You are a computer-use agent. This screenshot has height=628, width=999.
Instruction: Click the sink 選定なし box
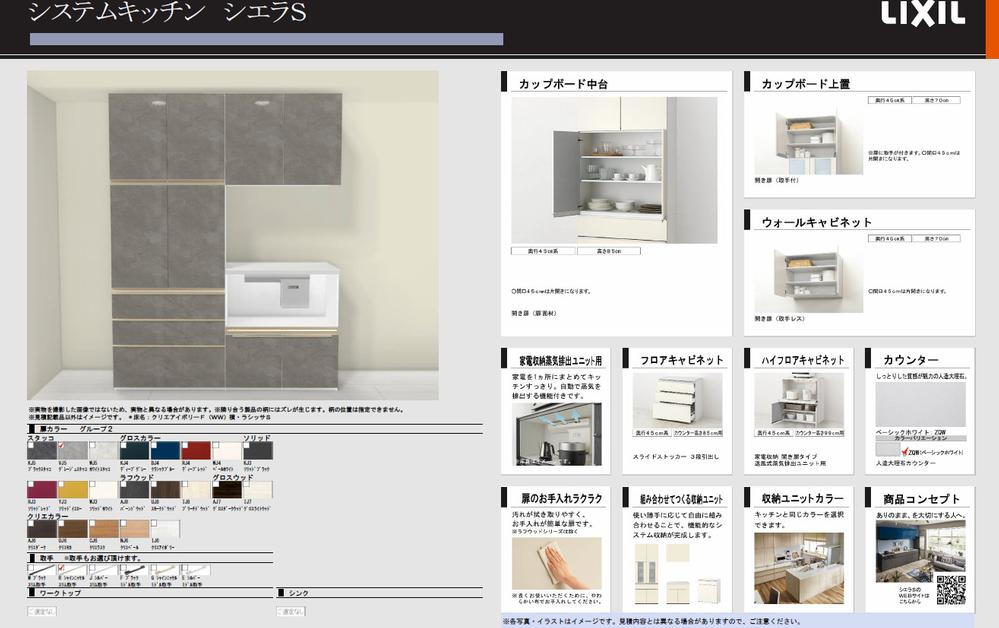291,611
